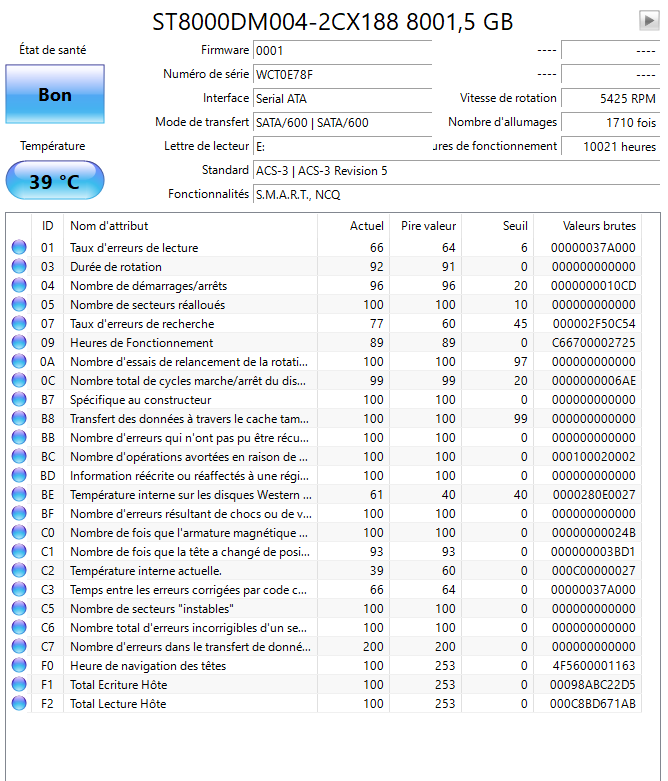This screenshot has height=781, width=668.
Task: Click status icon of attribute C6 row
Action: click(x=19, y=628)
